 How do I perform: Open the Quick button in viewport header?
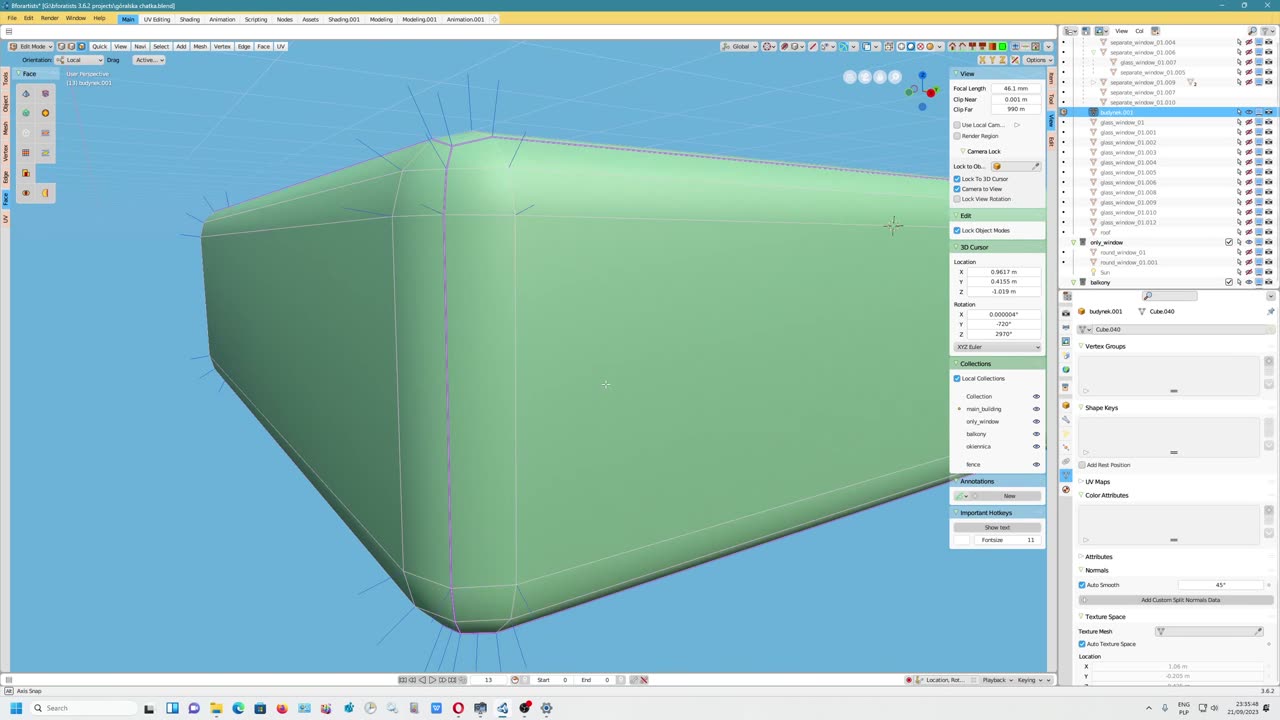[x=99, y=46]
